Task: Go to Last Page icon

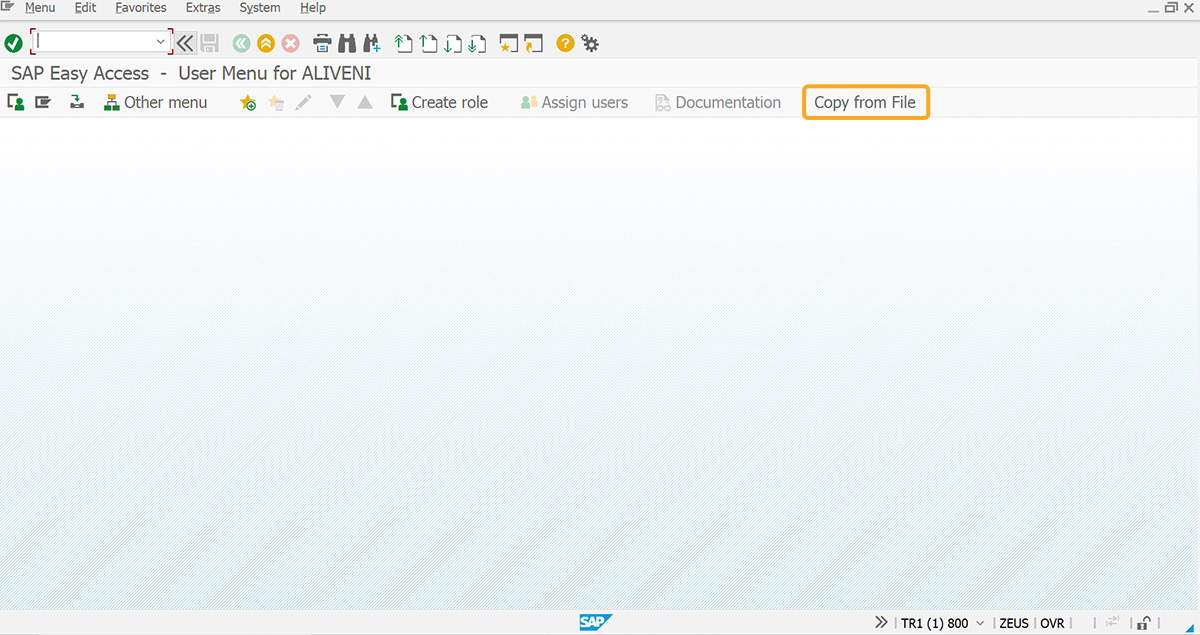Action: coord(478,43)
